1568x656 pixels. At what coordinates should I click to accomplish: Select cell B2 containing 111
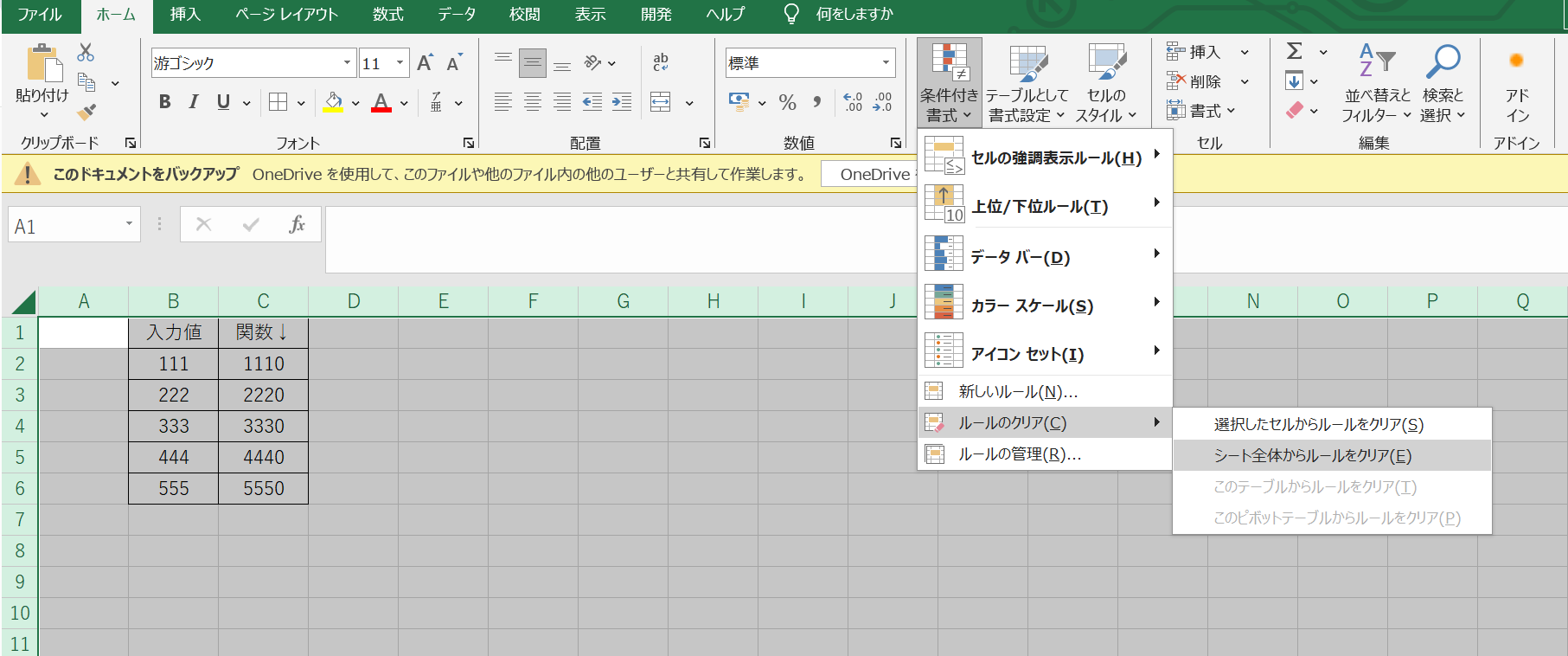174,364
